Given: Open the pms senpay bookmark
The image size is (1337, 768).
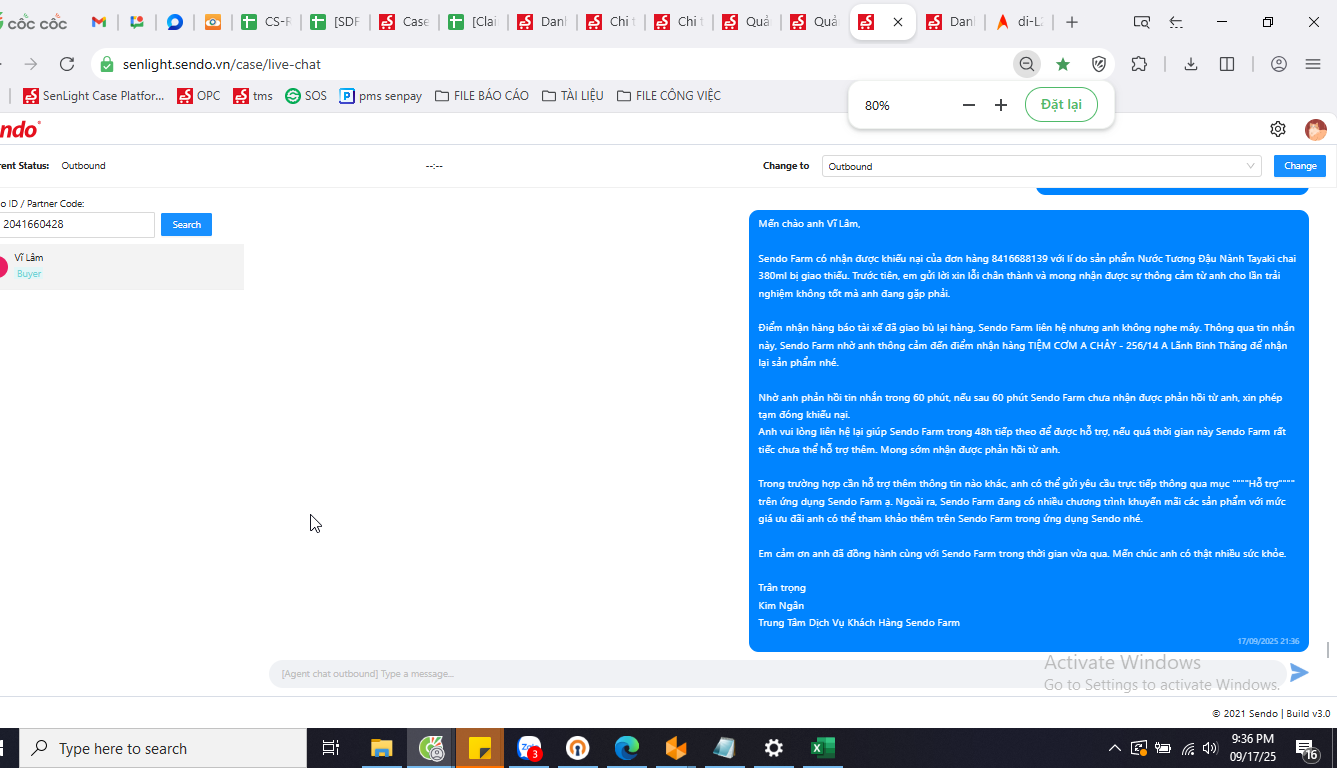Looking at the screenshot, I should (381, 96).
